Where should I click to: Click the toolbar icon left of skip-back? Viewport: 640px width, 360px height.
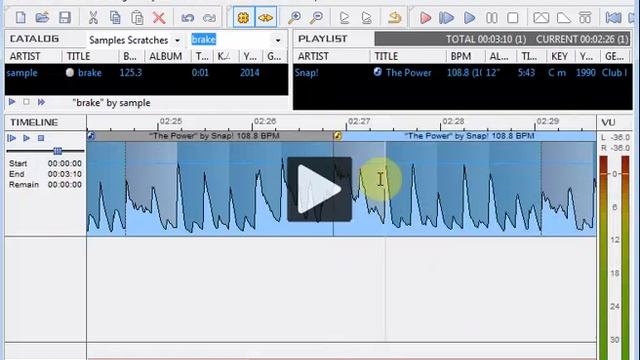click(585, 18)
